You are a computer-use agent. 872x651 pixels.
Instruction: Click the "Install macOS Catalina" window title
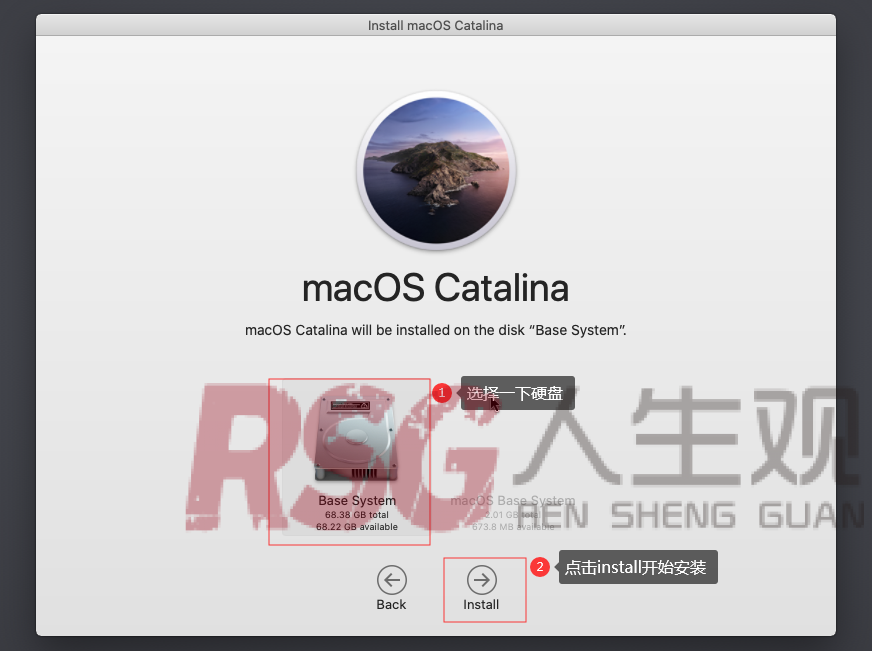click(x=435, y=26)
